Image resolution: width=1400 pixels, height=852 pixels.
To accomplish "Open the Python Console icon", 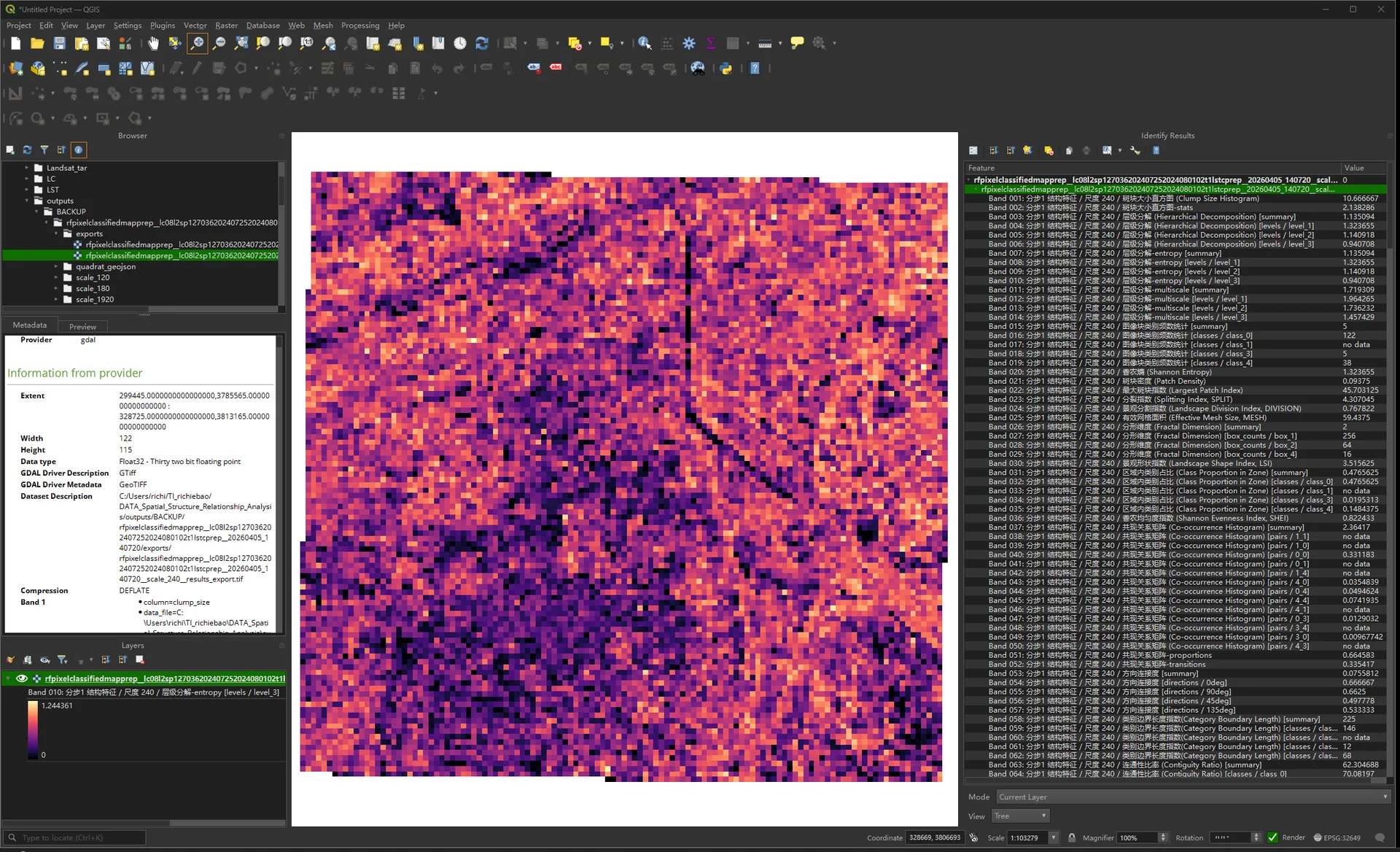I will pos(726,69).
